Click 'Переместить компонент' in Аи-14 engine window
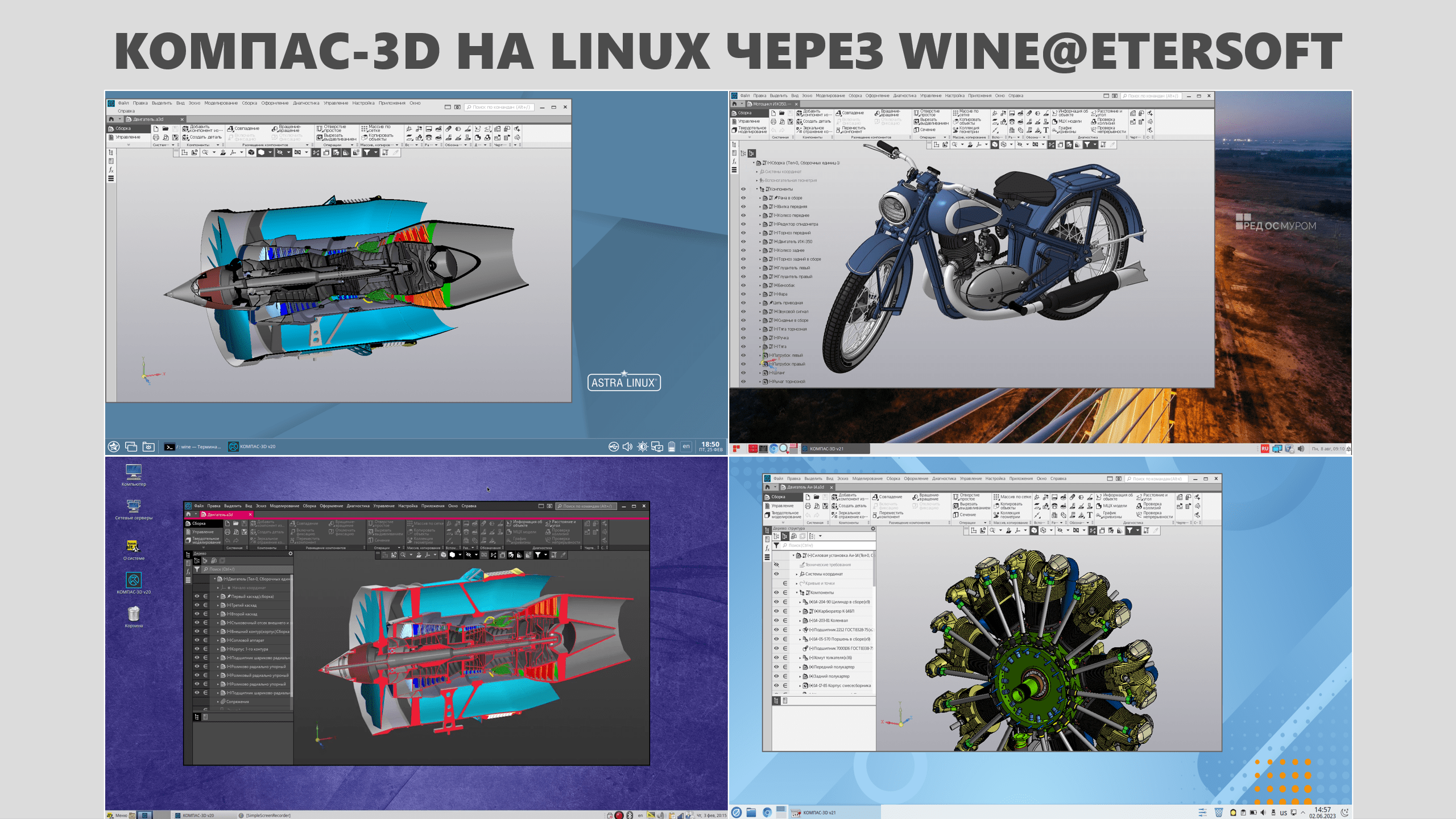Screen dimensions: 1456x819 tap(888, 515)
